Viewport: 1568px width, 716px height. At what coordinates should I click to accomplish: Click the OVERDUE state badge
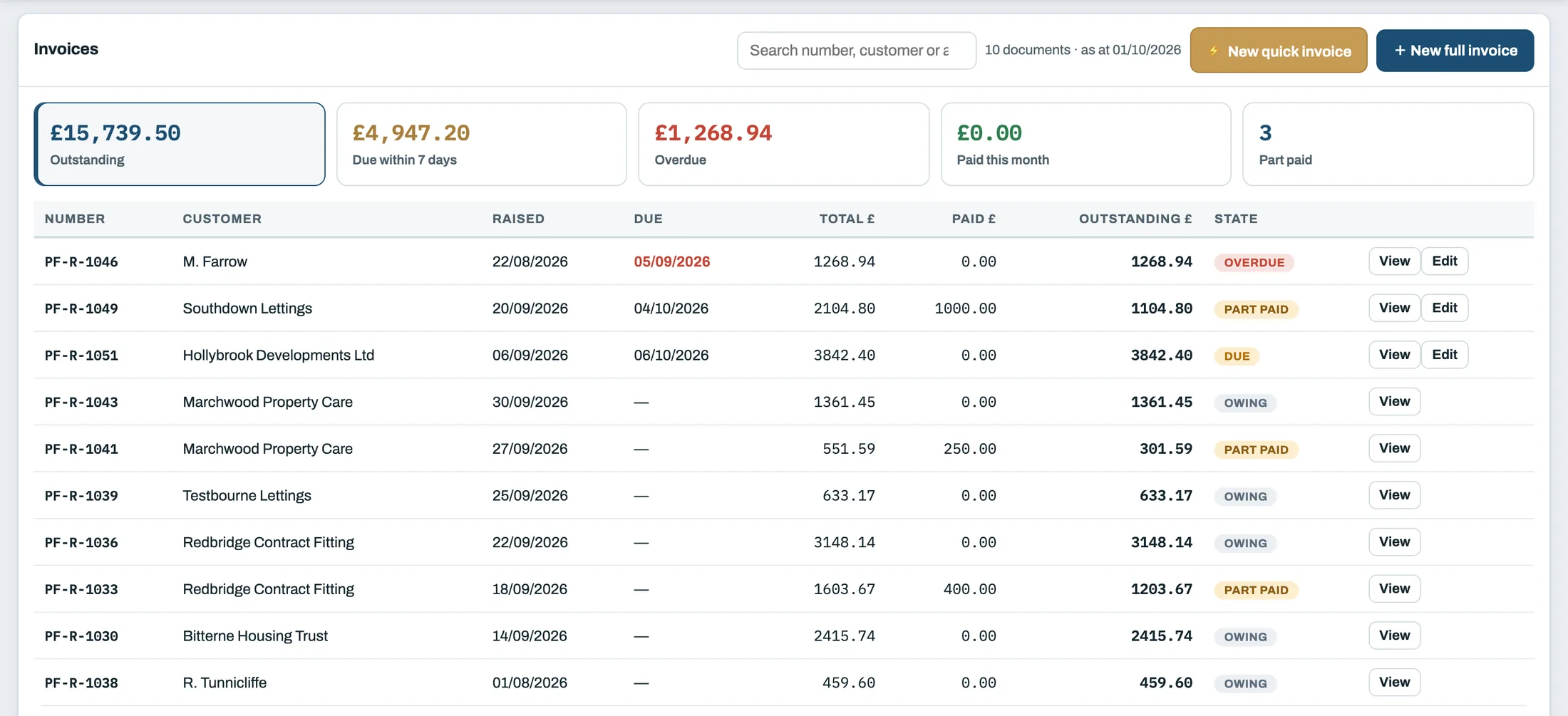pyautogui.click(x=1254, y=262)
